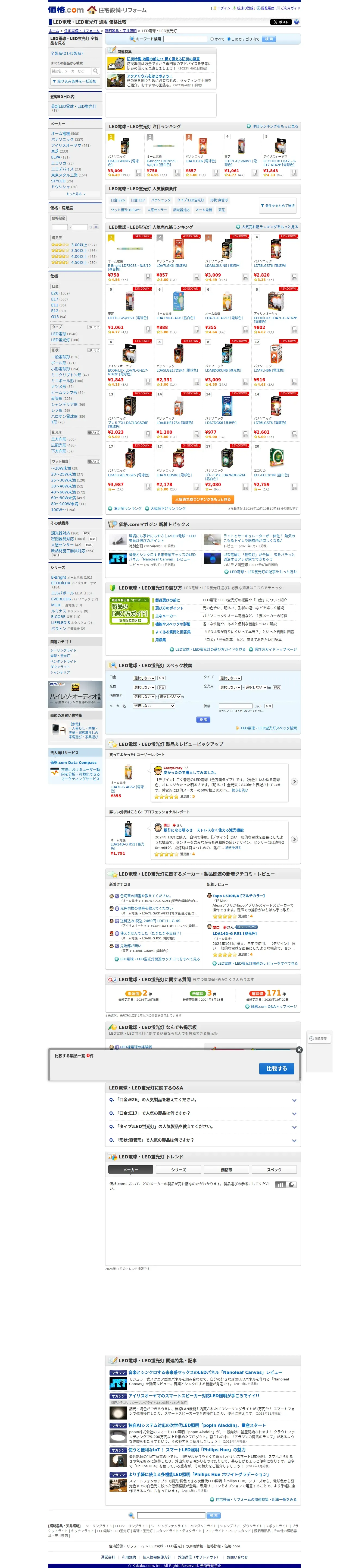Click the 価格.com logo

pyautogui.click(x=66, y=10)
